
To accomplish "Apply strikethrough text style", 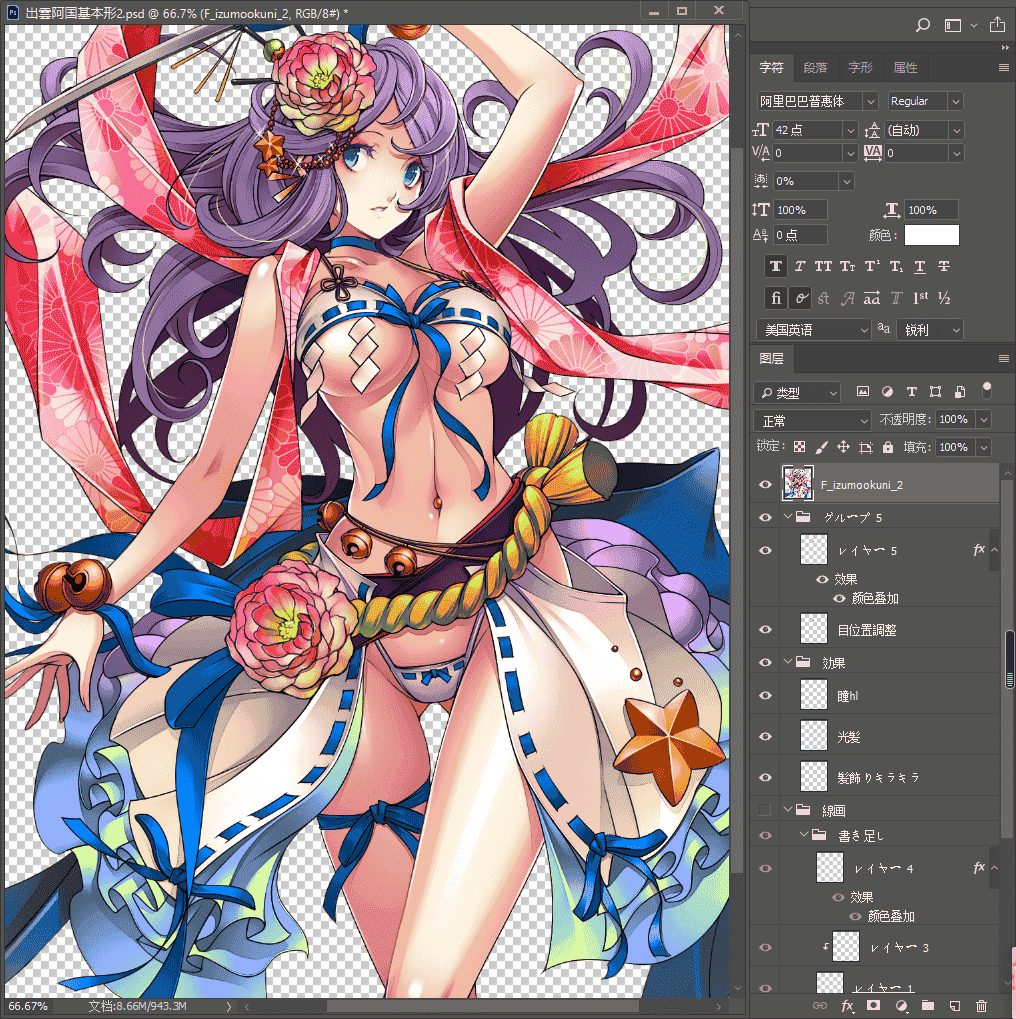I will 944,266.
